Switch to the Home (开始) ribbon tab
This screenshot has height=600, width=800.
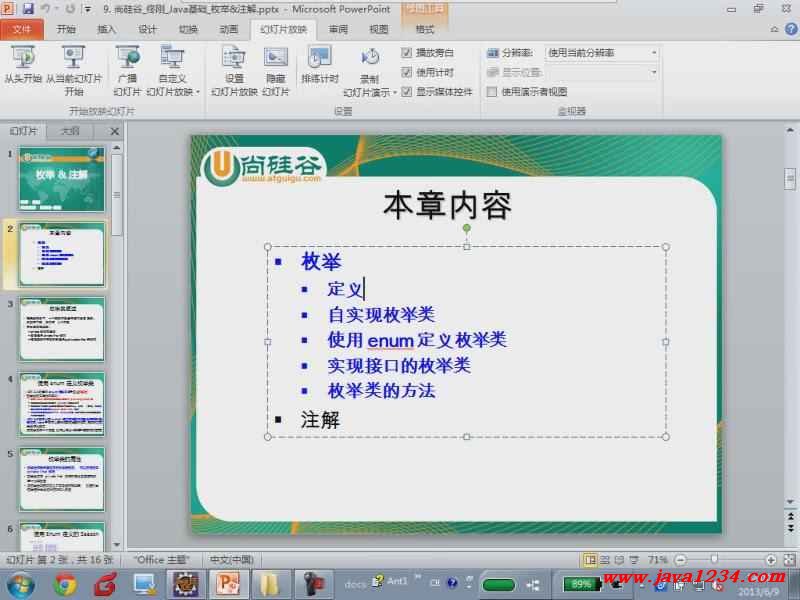click(x=66, y=30)
